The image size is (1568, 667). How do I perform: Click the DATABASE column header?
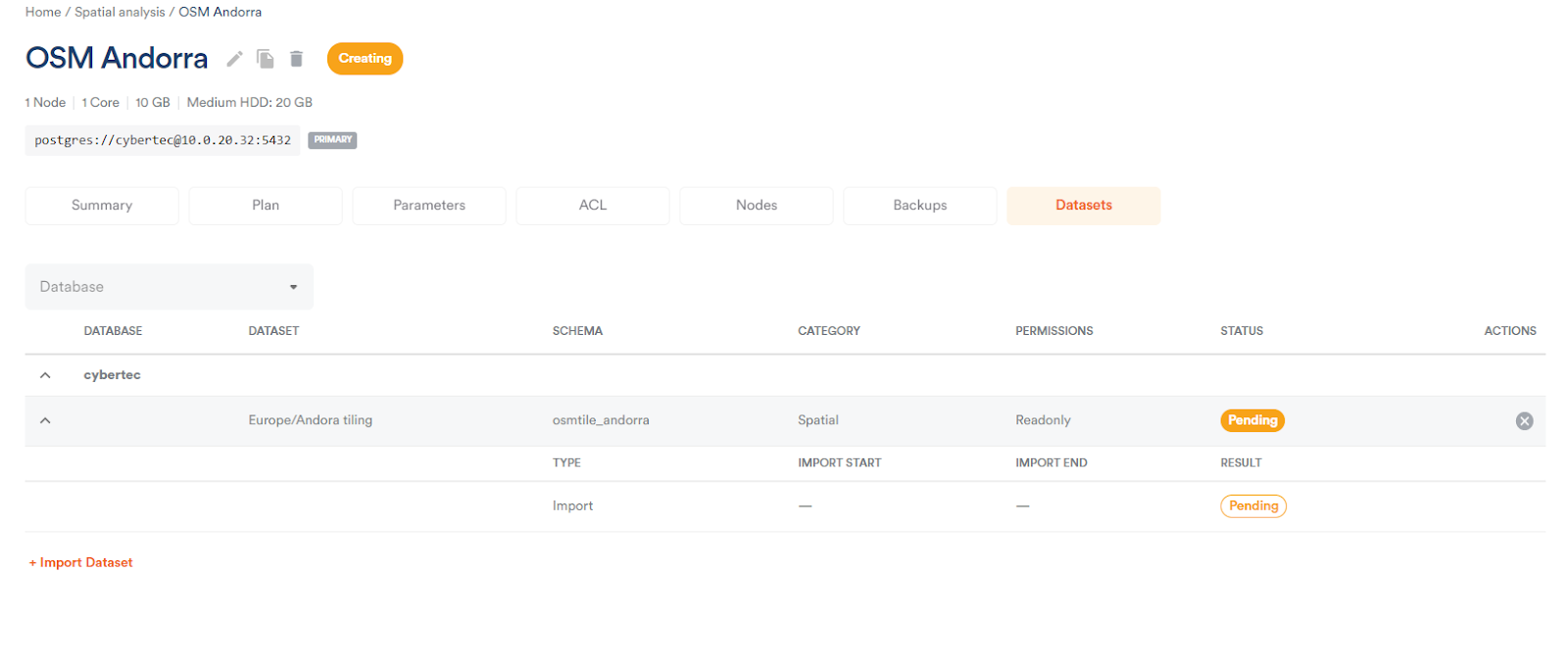point(113,331)
